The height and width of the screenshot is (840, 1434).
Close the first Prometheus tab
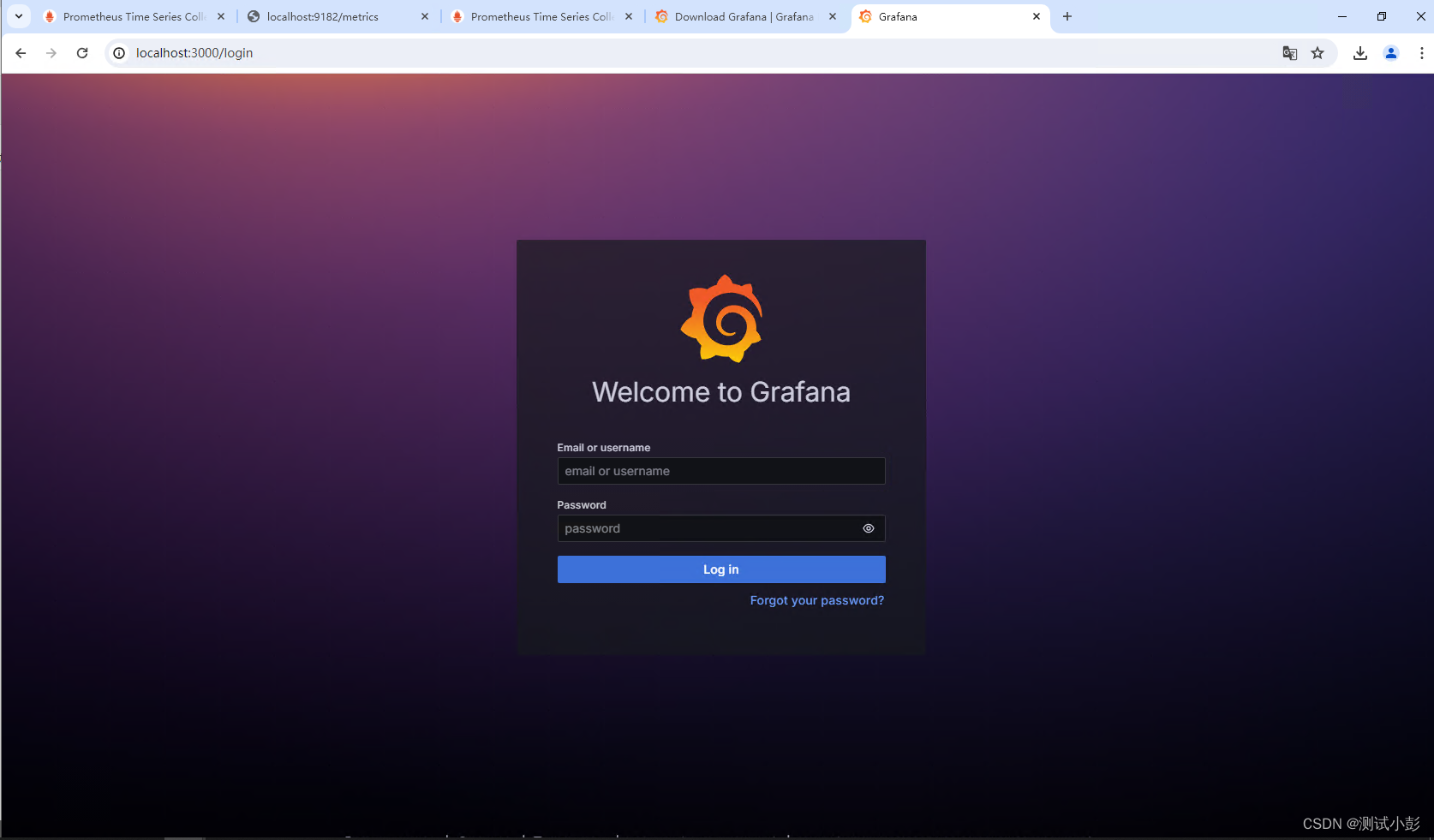click(221, 16)
